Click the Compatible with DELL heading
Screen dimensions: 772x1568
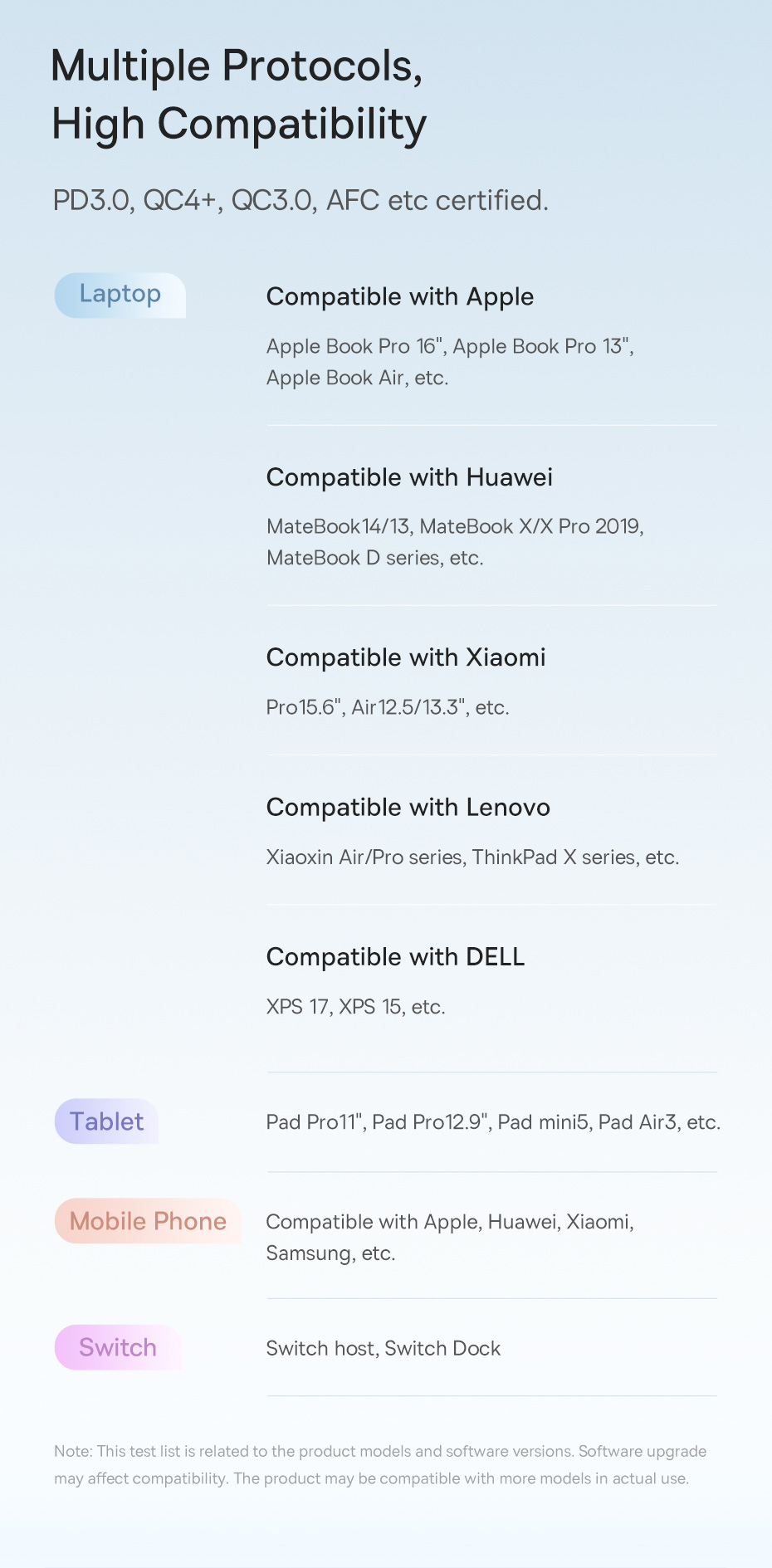pyautogui.click(x=396, y=957)
